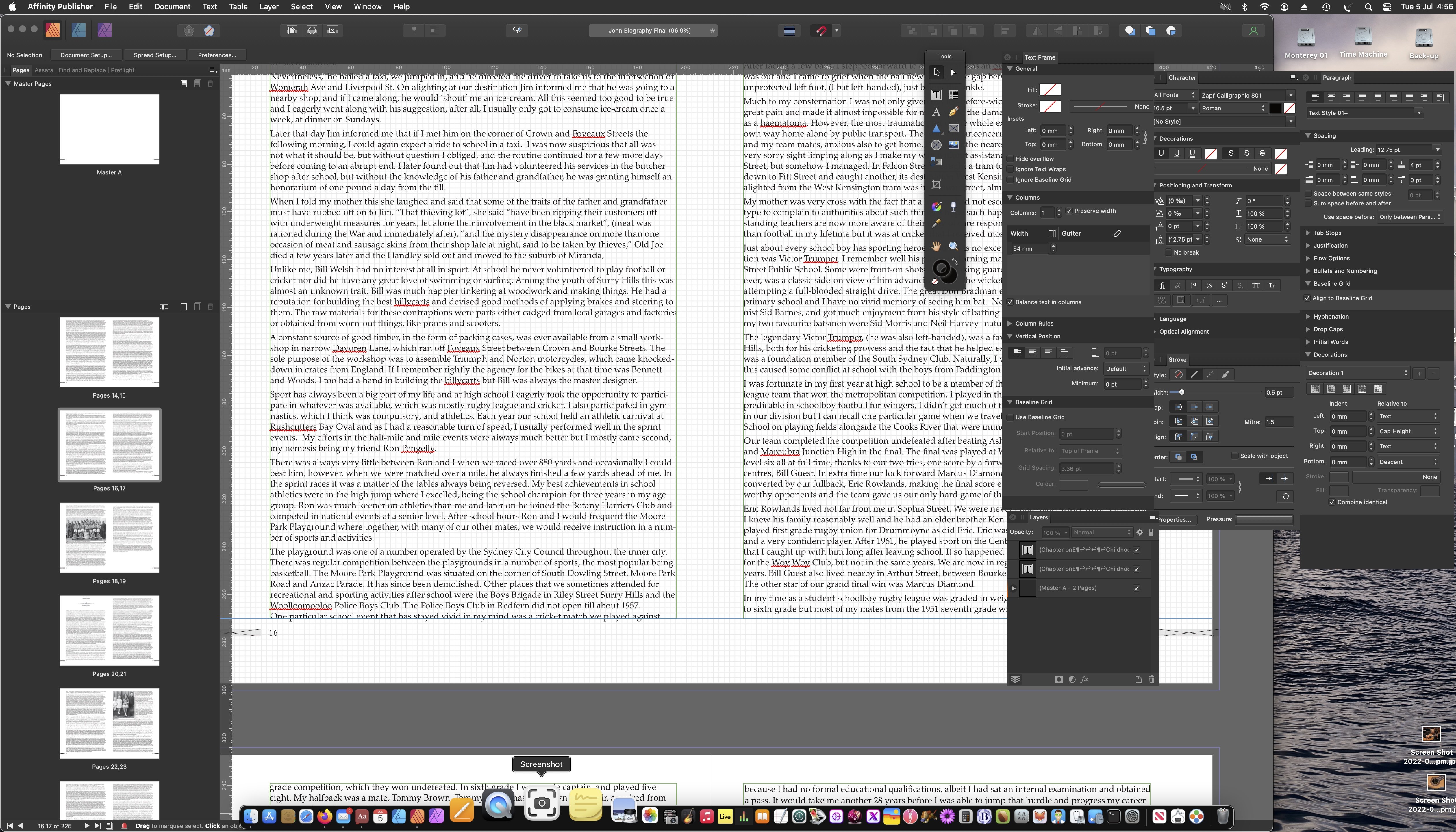This screenshot has width=1456, height=832.
Task: Click the Document Setup button
Action: 86,55
